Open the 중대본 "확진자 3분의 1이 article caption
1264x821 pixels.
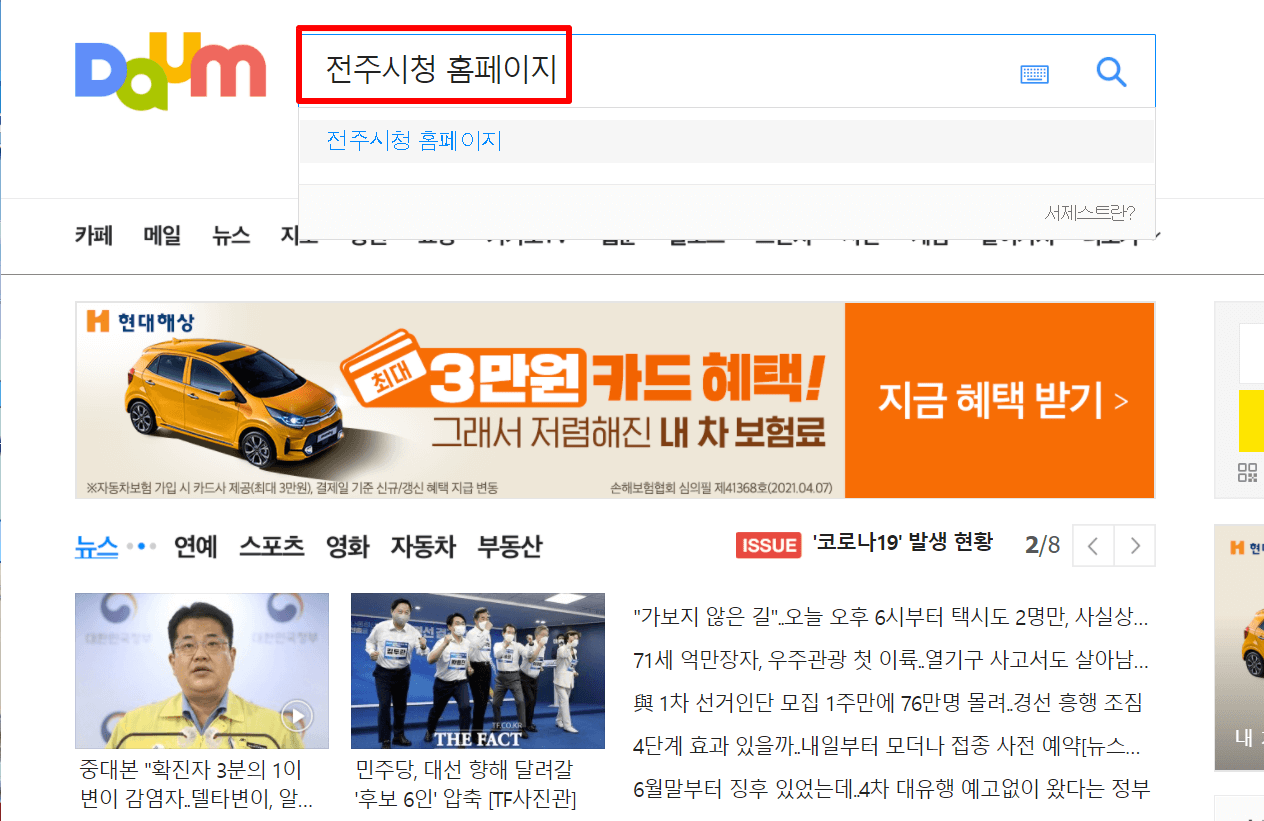click(x=198, y=785)
